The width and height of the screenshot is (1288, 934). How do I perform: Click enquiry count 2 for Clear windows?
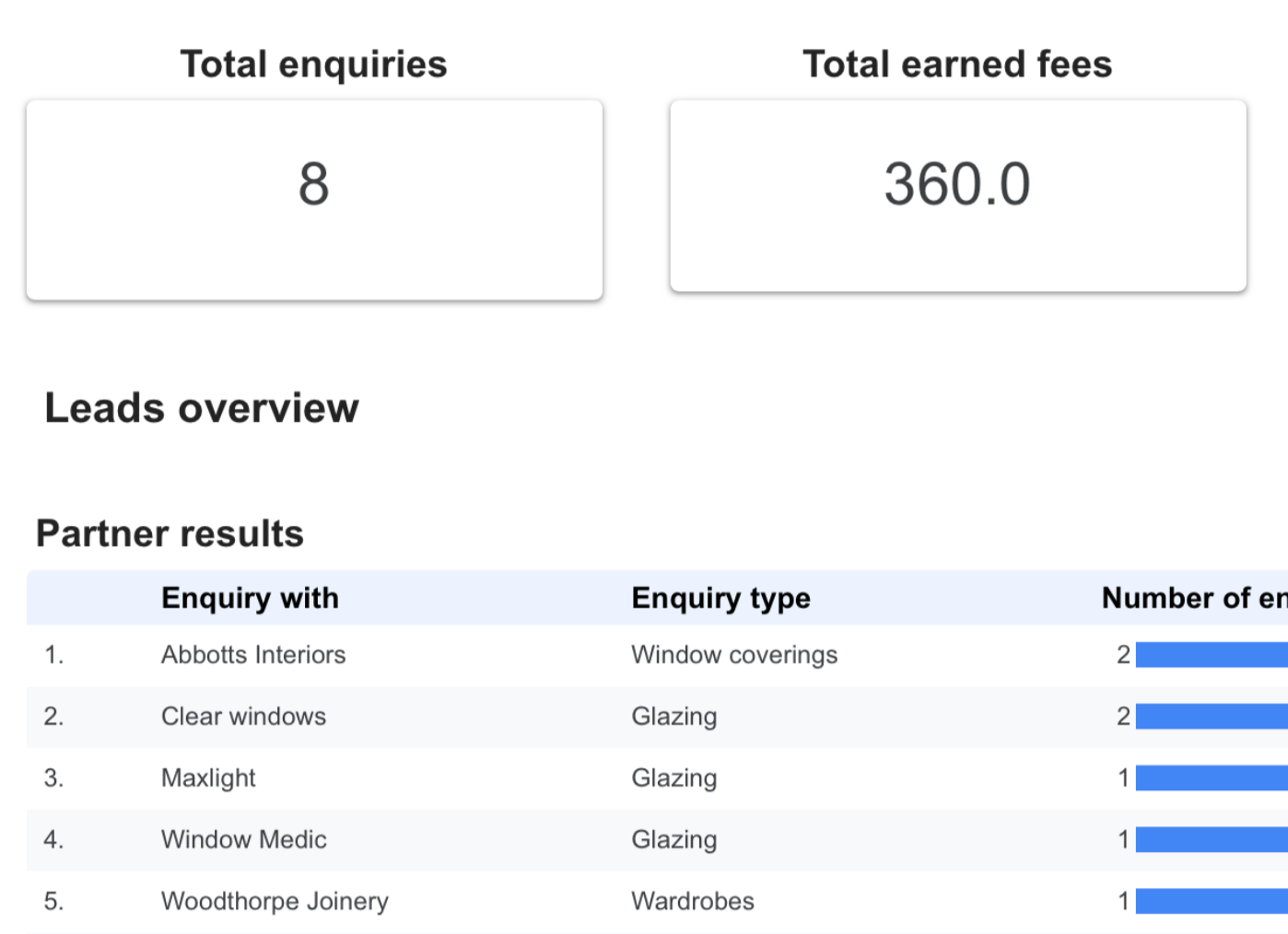(1123, 717)
